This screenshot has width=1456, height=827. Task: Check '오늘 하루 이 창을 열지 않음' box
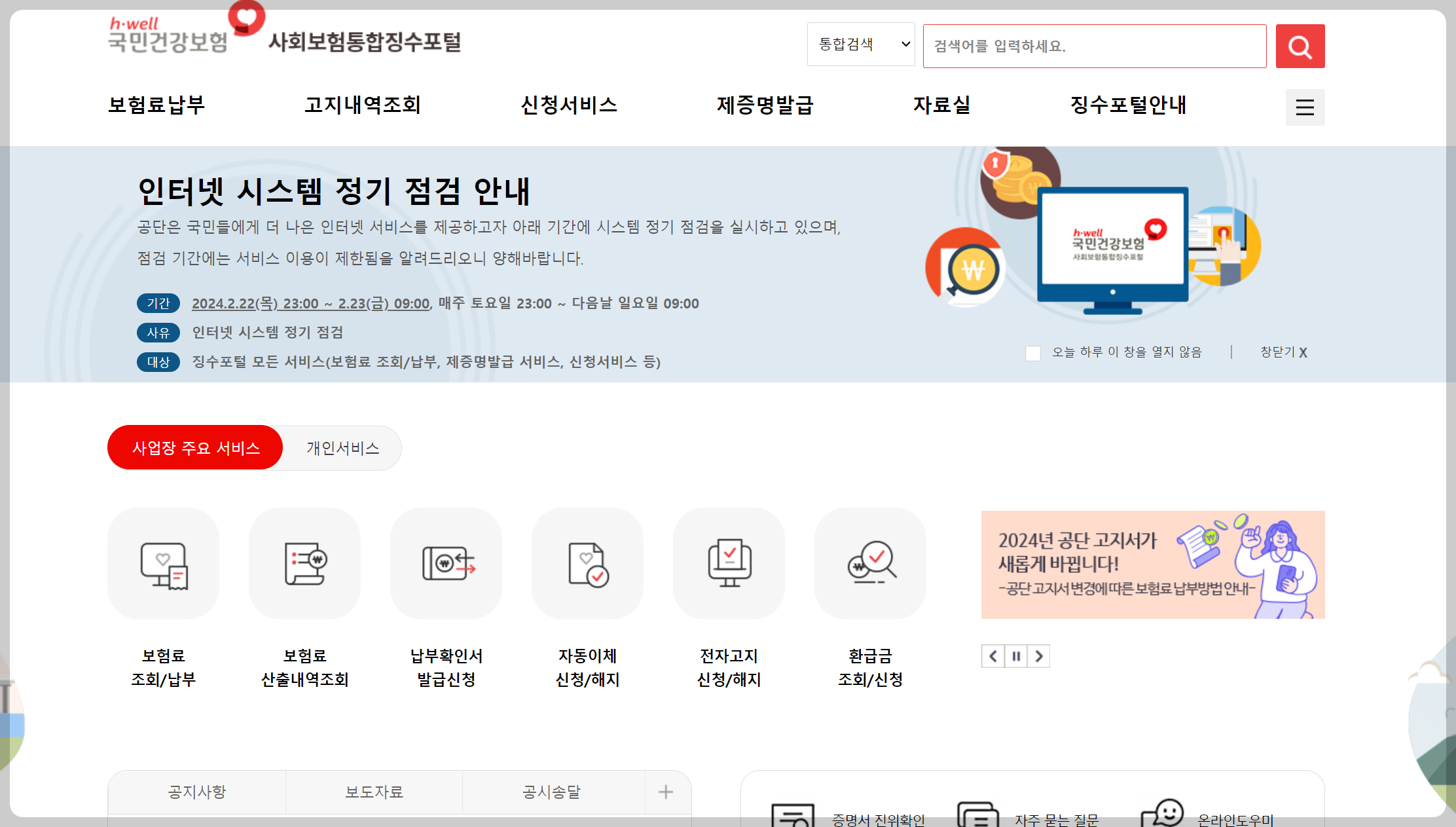(x=1032, y=354)
